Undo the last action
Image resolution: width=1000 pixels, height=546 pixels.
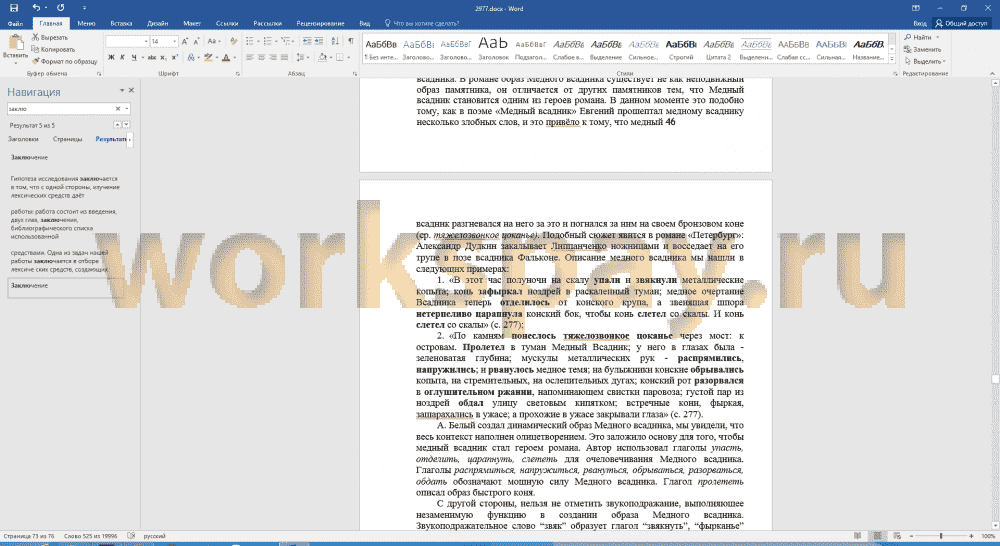pyautogui.click(x=36, y=8)
